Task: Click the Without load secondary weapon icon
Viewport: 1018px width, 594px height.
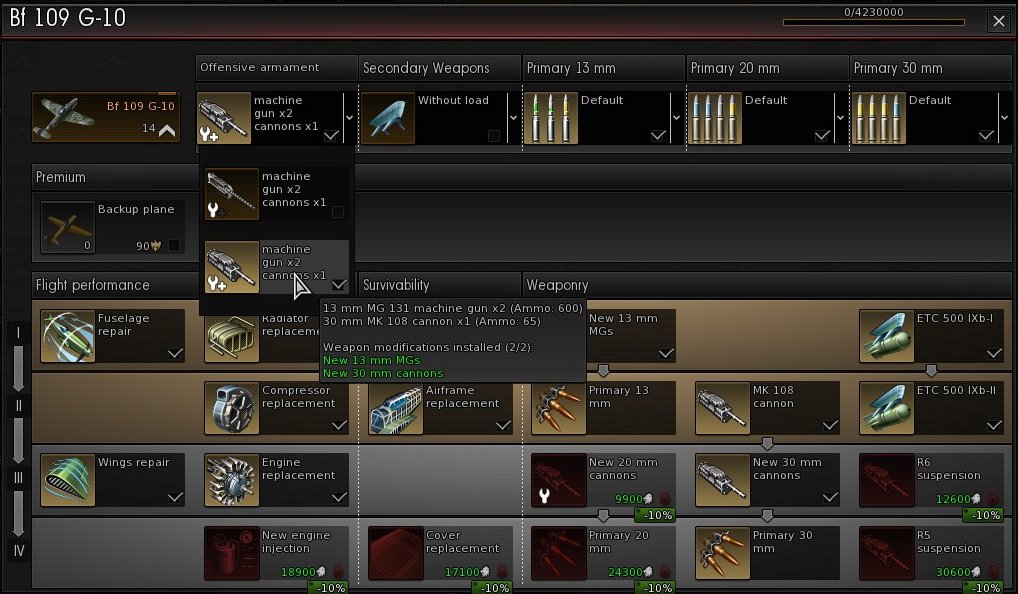Action: tap(388, 118)
